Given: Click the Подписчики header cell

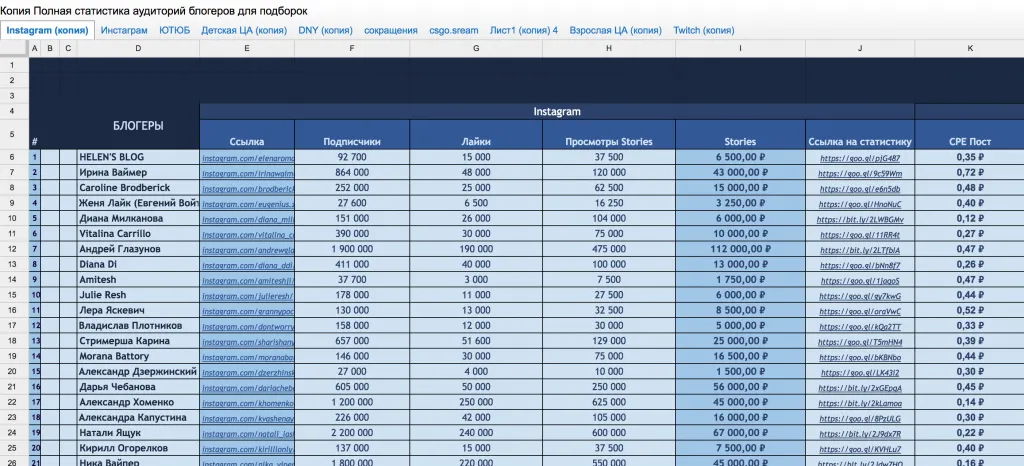Looking at the screenshot, I should click(x=351, y=142).
